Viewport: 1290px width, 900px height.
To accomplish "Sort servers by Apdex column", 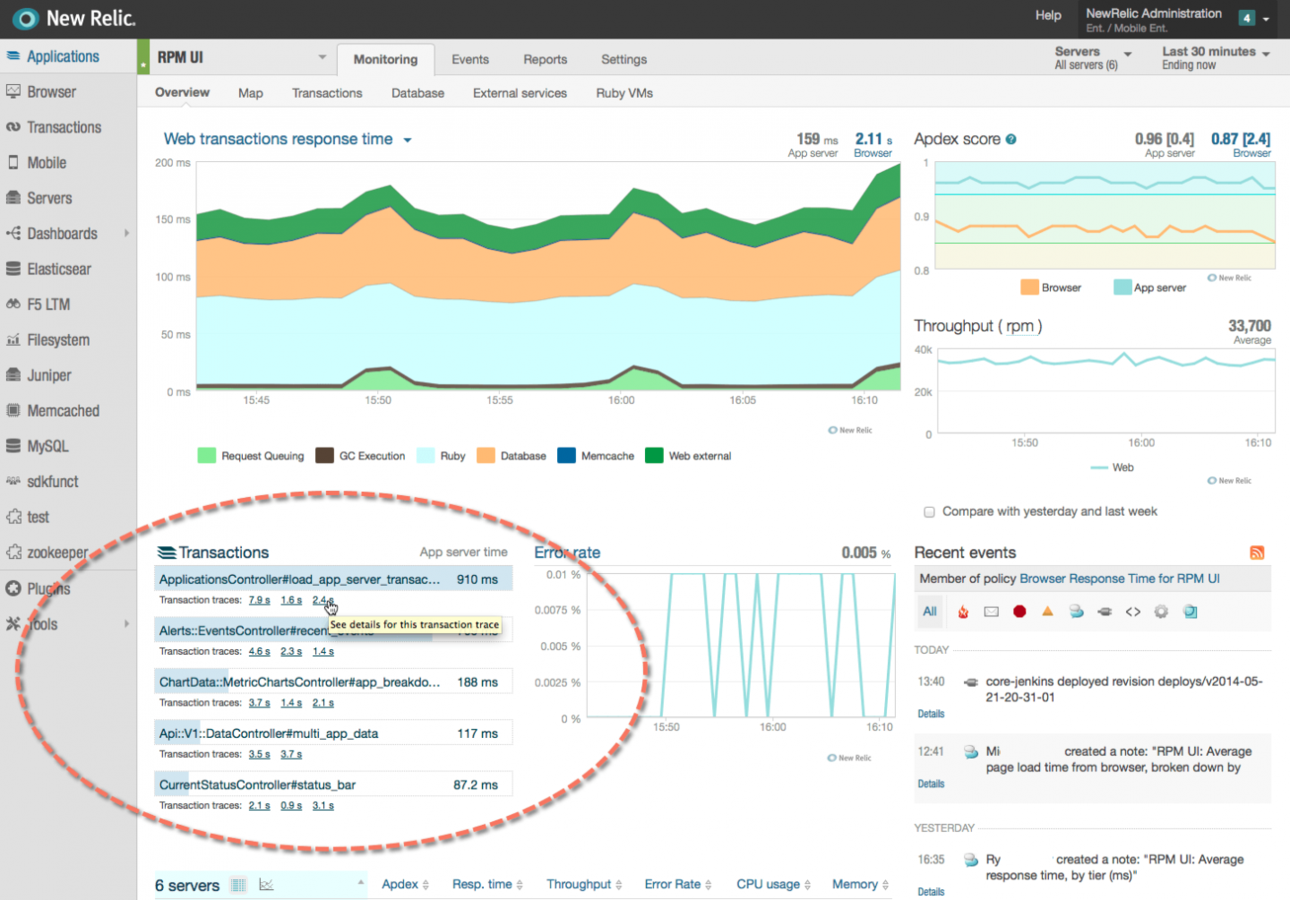I will (406, 885).
